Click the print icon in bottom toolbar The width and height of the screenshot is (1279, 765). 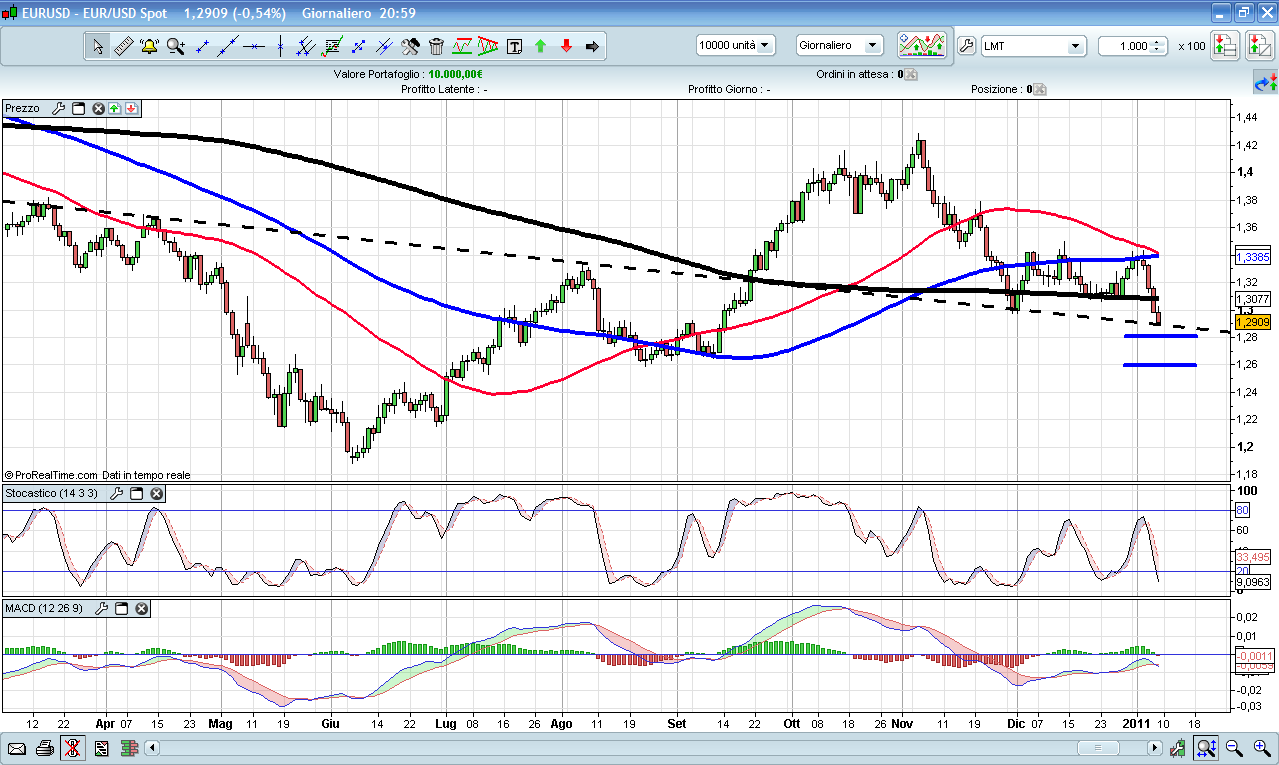(x=44, y=748)
